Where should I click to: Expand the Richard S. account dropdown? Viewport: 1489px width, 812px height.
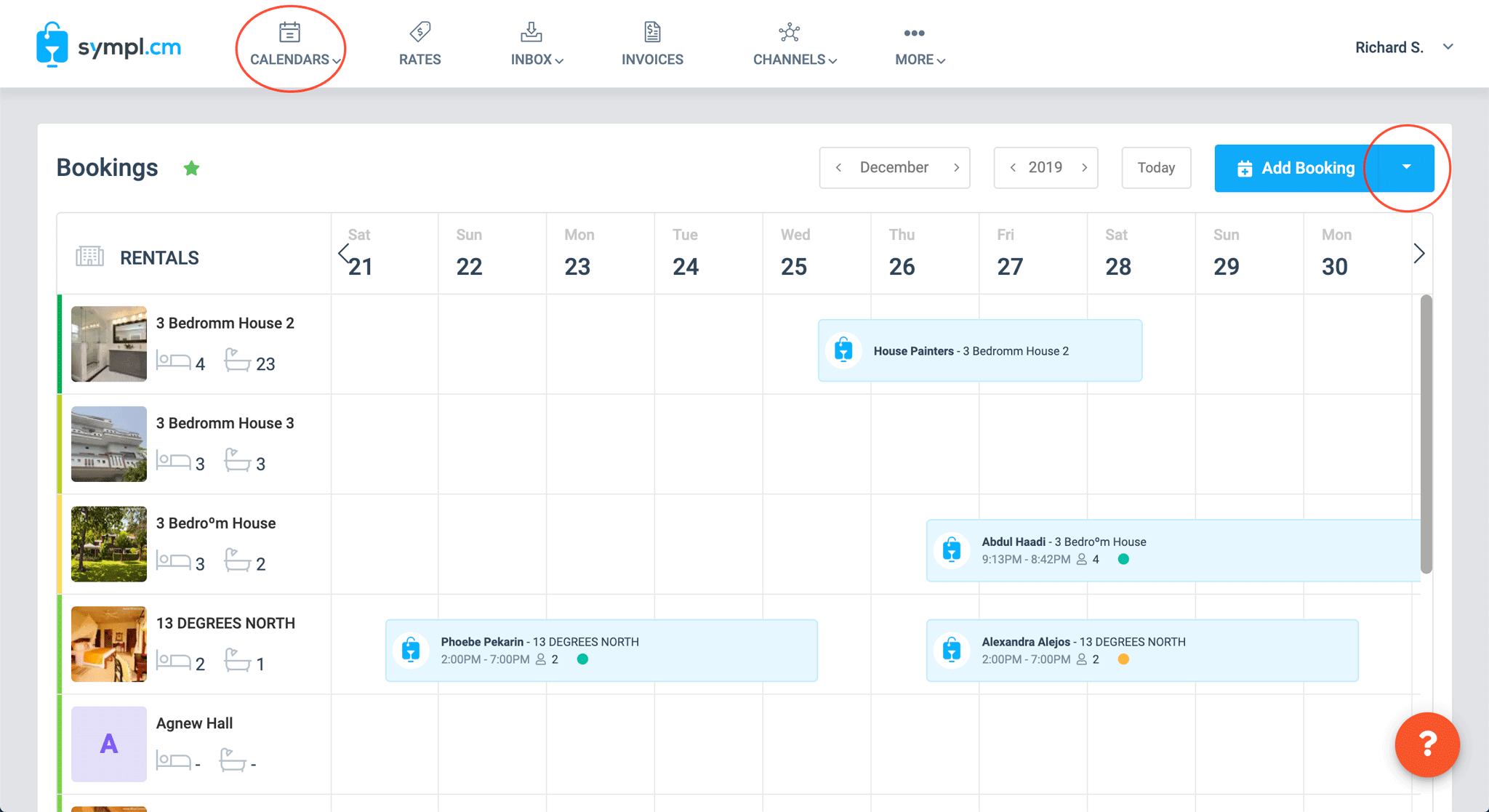click(x=1448, y=47)
